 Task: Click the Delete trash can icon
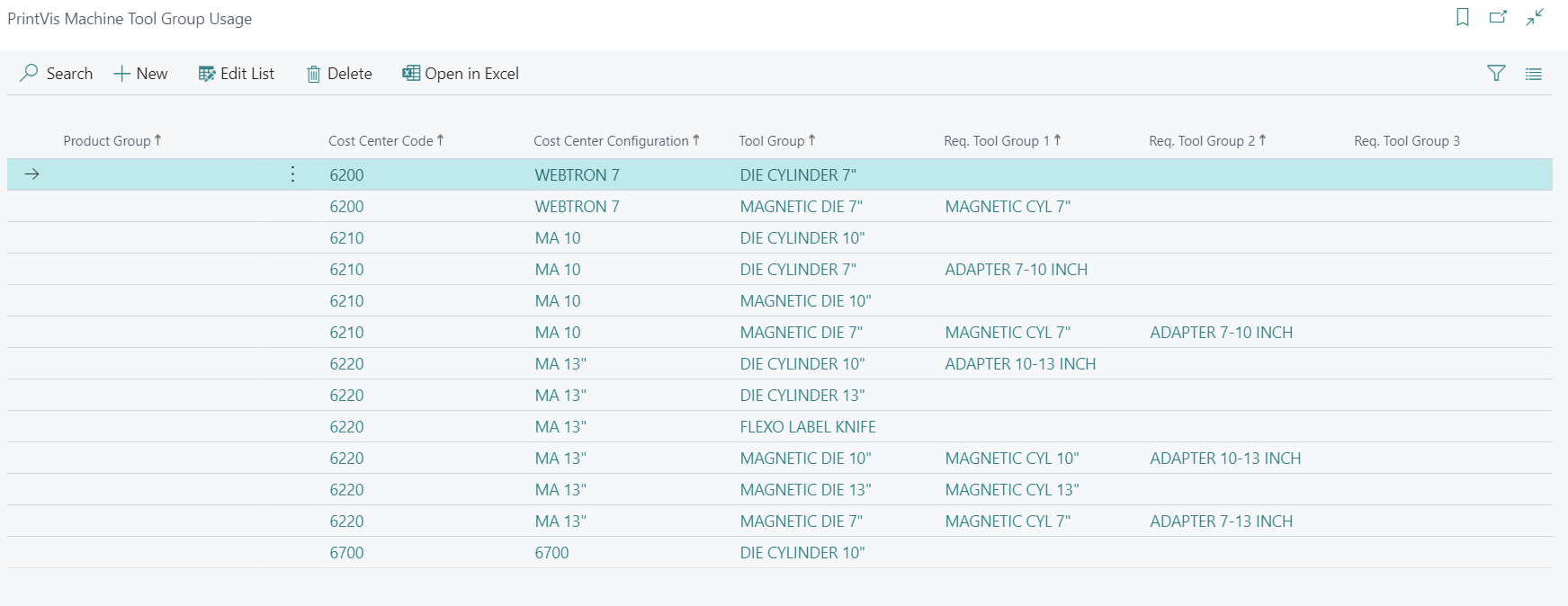coord(313,74)
